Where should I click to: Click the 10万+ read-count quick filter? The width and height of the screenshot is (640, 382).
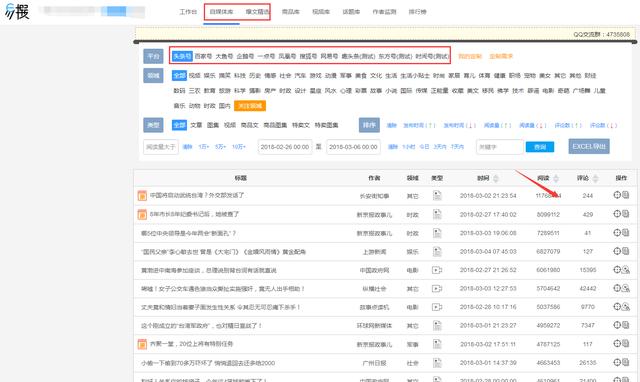(x=239, y=147)
